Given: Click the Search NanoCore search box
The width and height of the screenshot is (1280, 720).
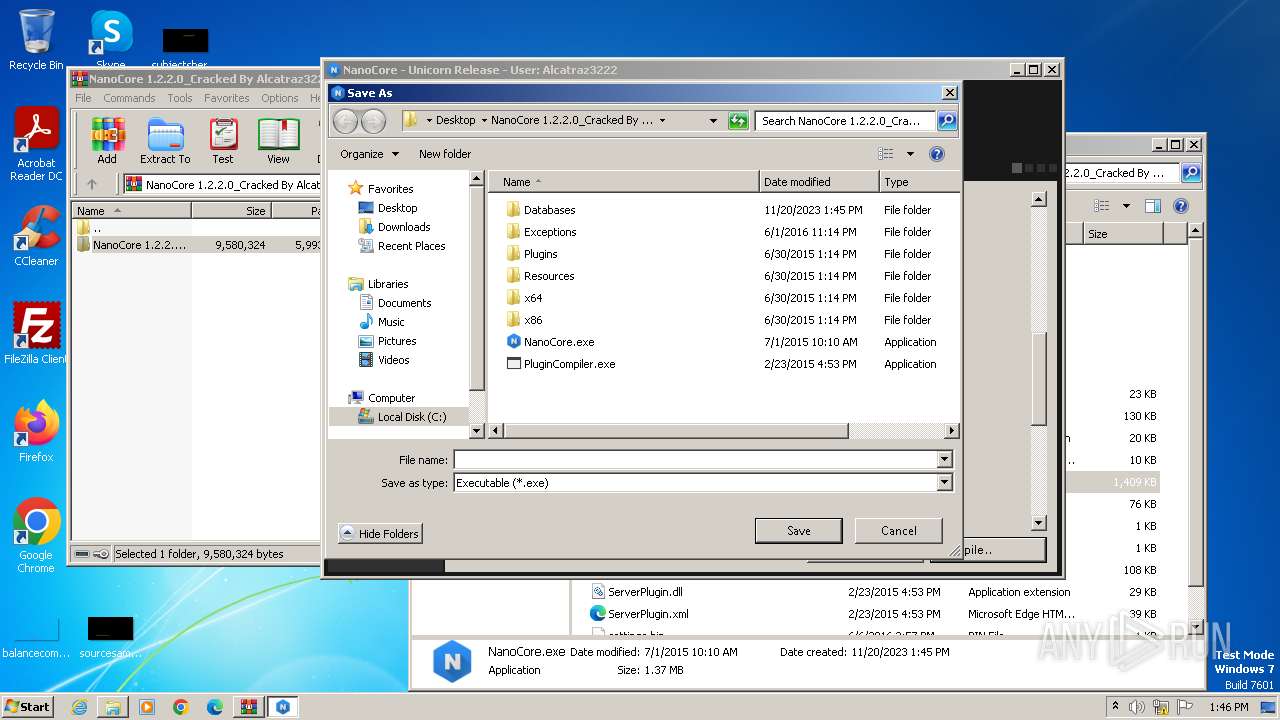Looking at the screenshot, I should [845, 121].
